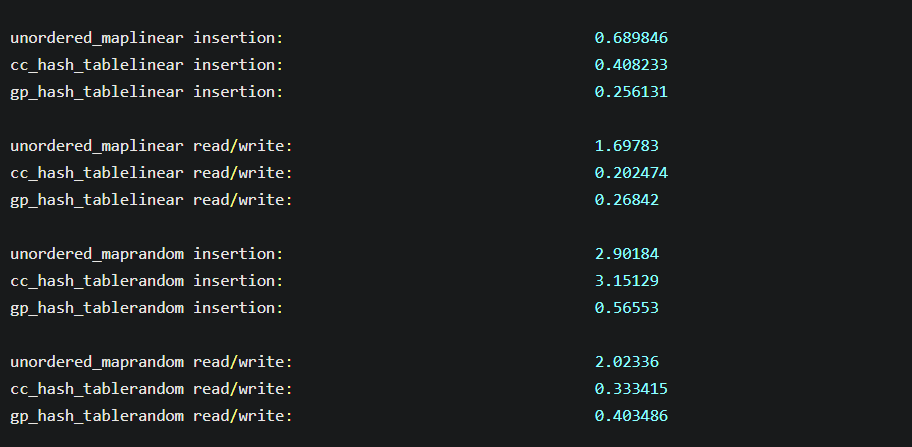Click the value 0.403486
Screen dimensions: 912x447
pyautogui.click(x=631, y=416)
